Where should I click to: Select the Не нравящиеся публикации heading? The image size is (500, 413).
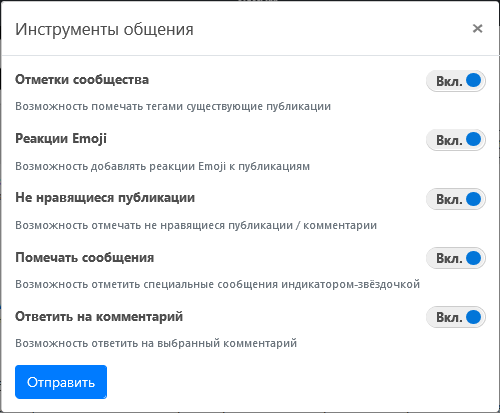click(x=105, y=198)
